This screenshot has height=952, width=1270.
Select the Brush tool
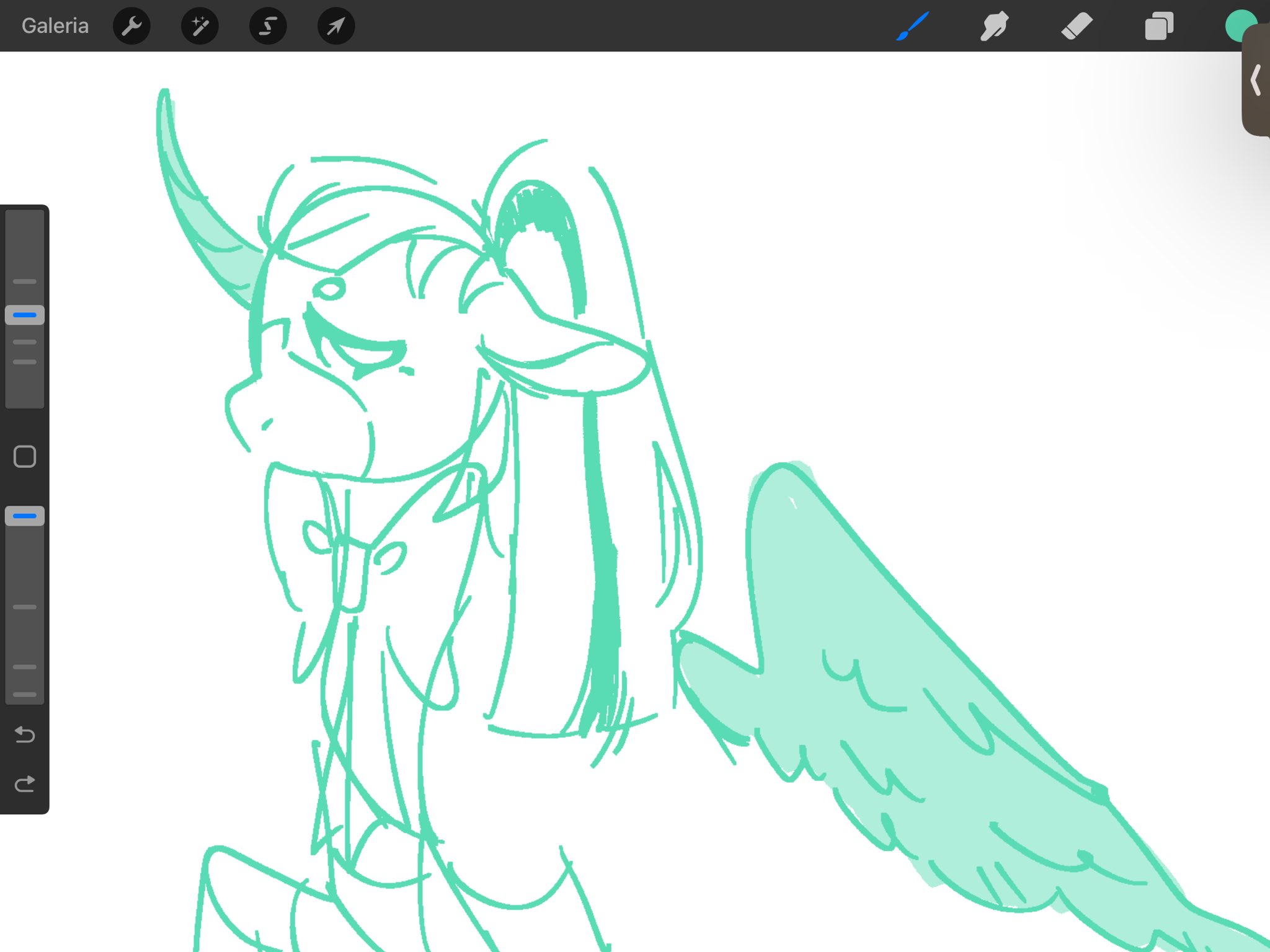[912, 26]
